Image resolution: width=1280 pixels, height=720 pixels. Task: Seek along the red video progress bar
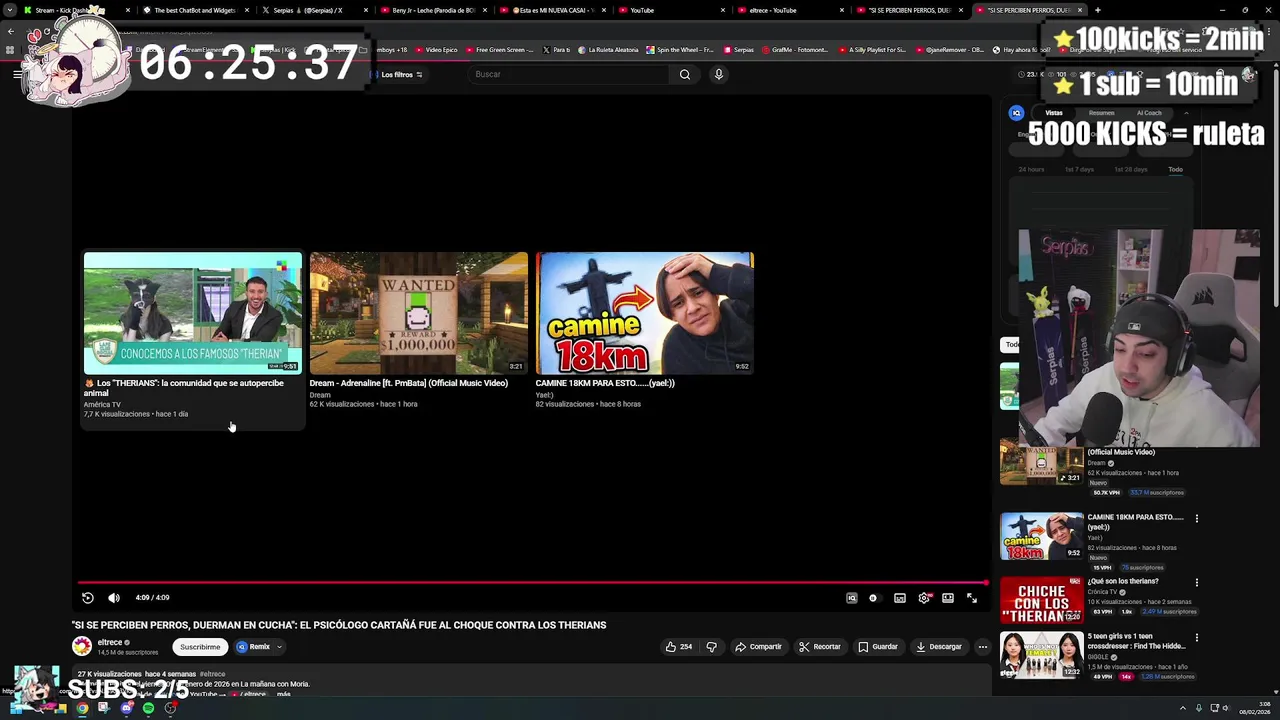point(532,582)
